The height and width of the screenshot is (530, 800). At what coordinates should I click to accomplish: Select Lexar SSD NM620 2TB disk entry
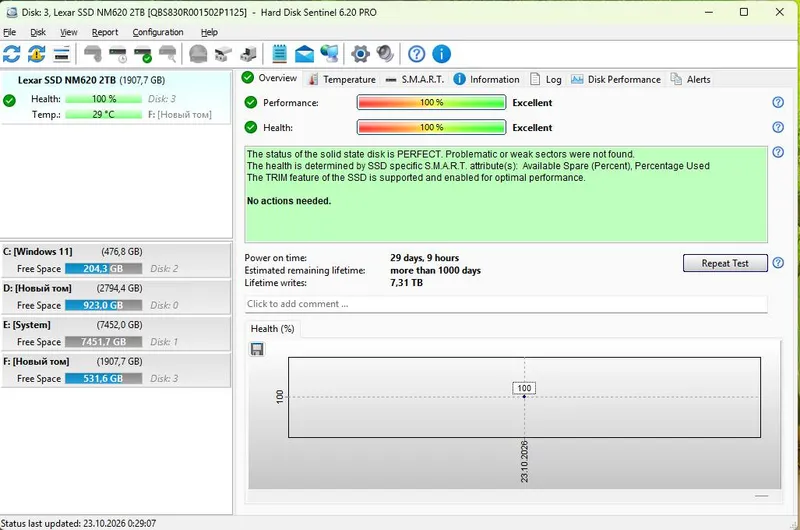click(116, 97)
